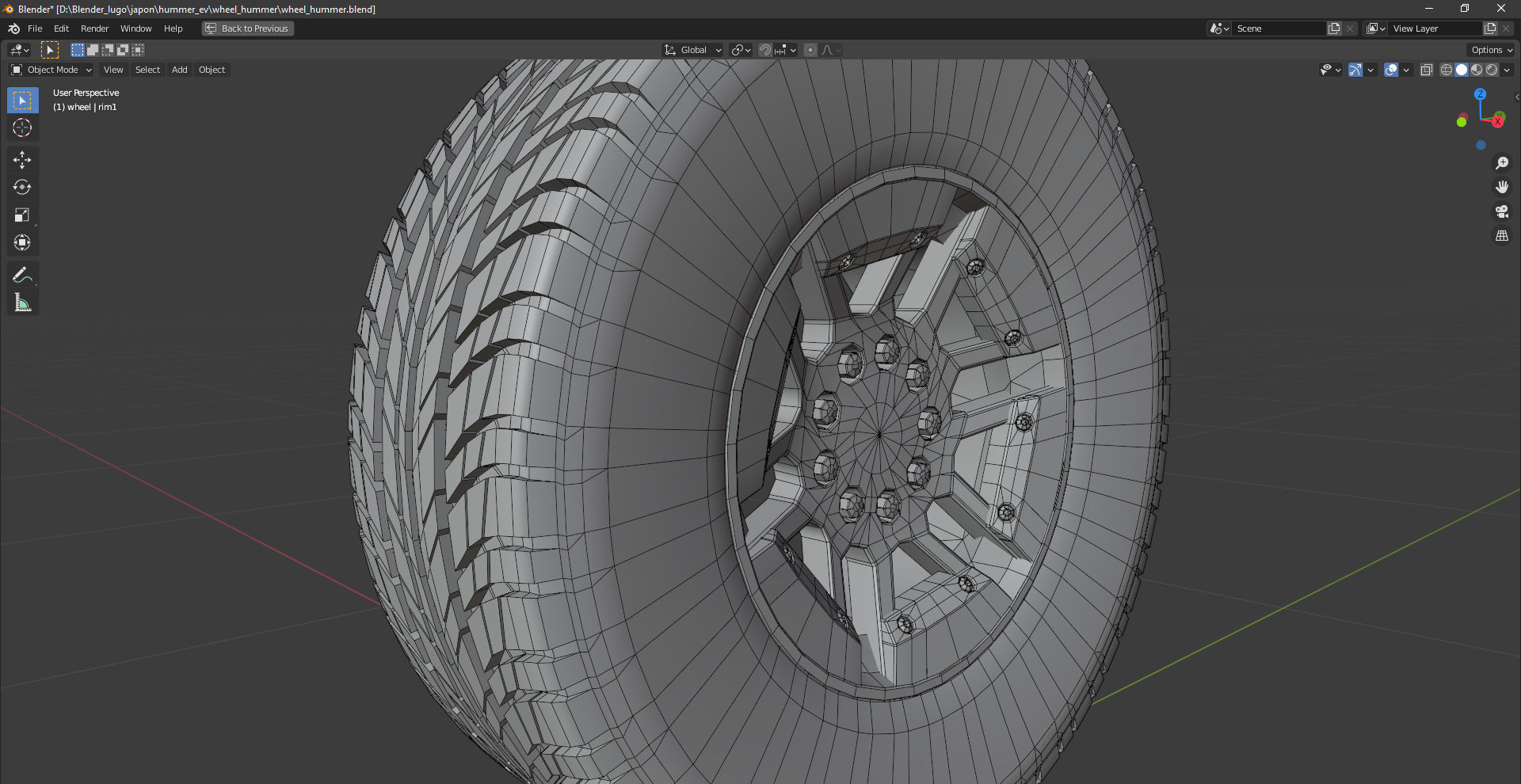Open the viewport Add menu
Screen dimensions: 1521x784
click(x=180, y=70)
